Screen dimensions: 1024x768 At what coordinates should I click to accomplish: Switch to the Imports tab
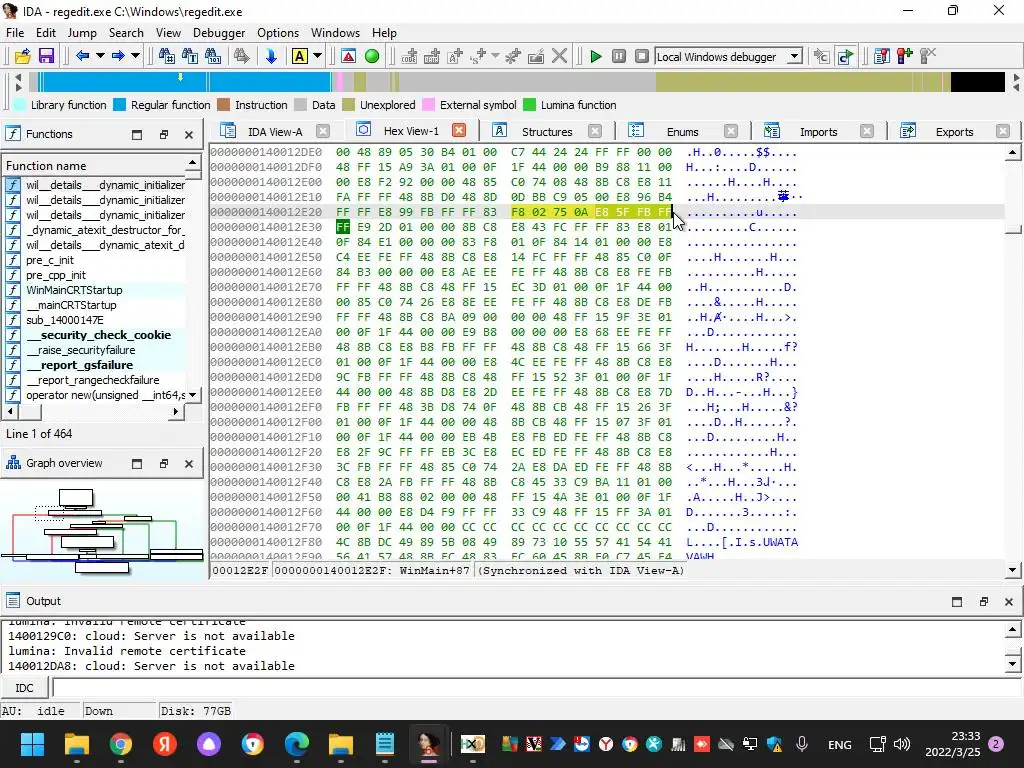point(818,131)
